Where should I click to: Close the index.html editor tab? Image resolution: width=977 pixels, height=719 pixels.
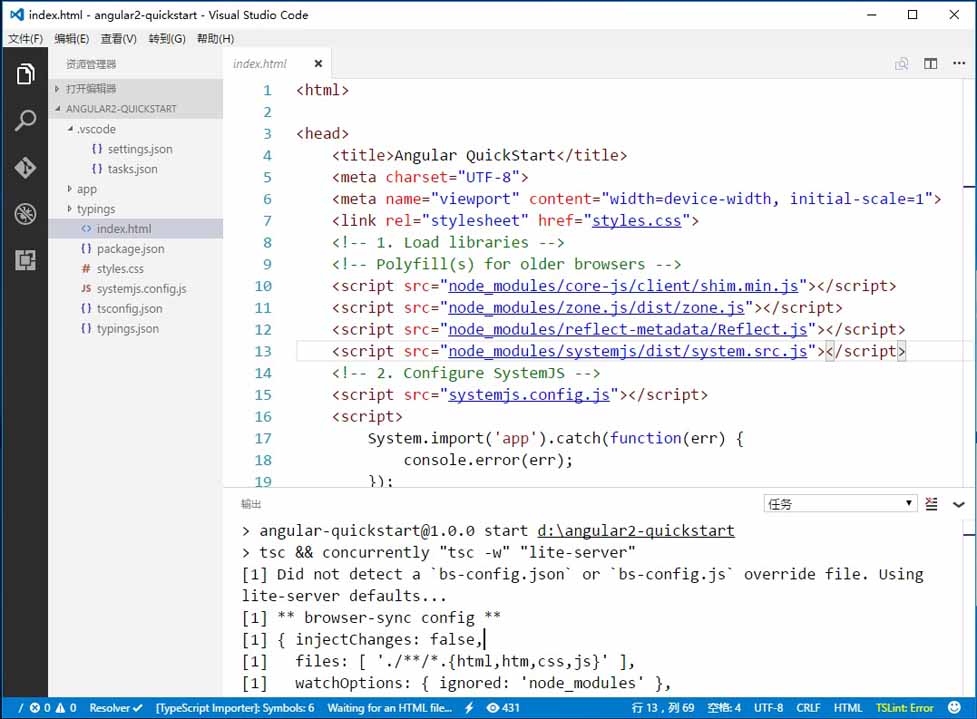[318, 64]
